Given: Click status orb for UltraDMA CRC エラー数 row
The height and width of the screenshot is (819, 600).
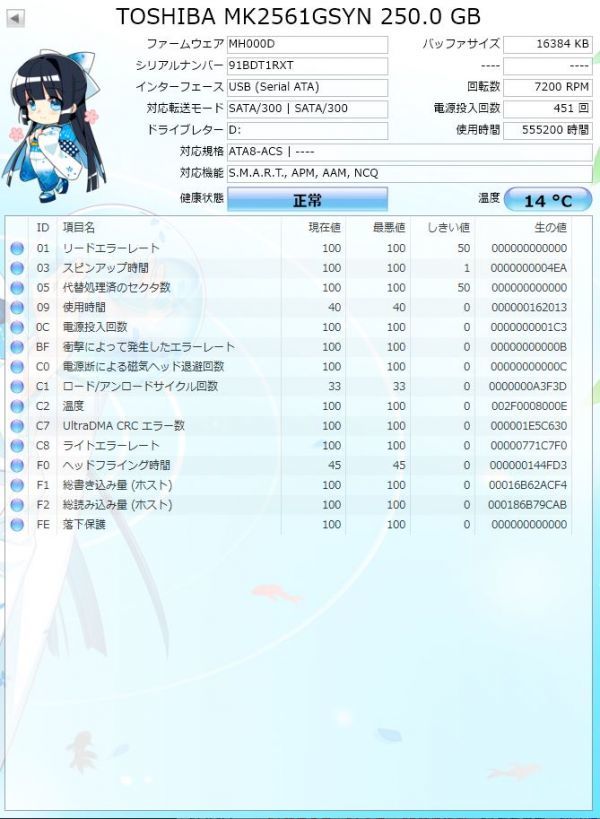Looking at the screenshot, I should (x=17, y=426).
